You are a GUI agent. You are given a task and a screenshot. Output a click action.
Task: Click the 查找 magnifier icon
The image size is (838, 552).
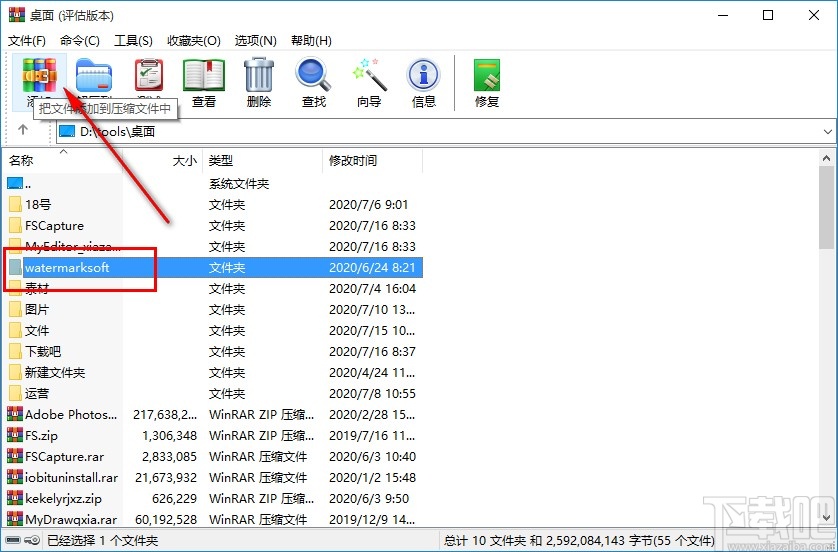(x=314, y=76)
